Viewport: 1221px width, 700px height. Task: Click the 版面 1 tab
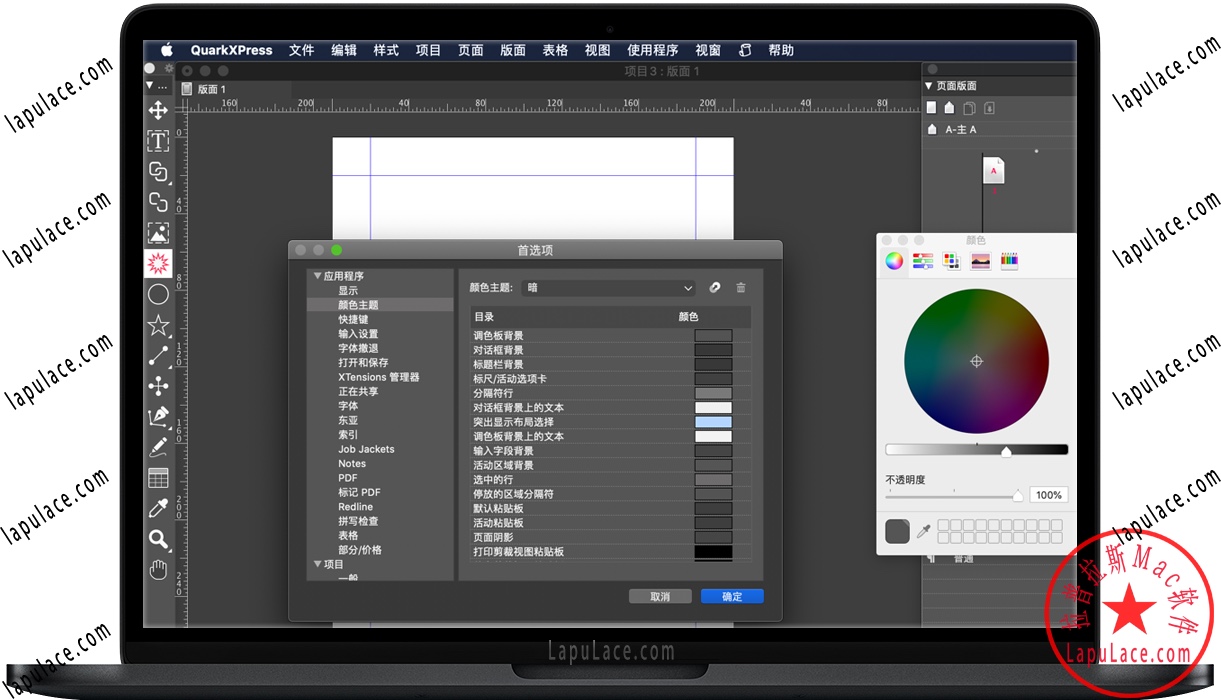(x=213, y=88)
